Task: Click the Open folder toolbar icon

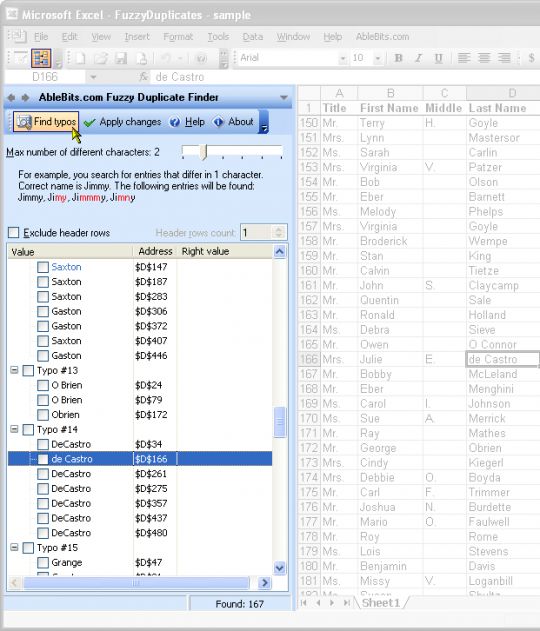Action: pyautogui.click(x=101, y=58)
